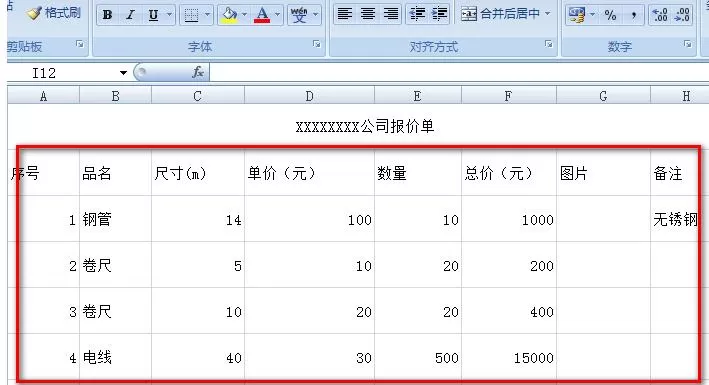Increase decimal places icon
The image size is (709, 385).
click(x=660, y=15)
